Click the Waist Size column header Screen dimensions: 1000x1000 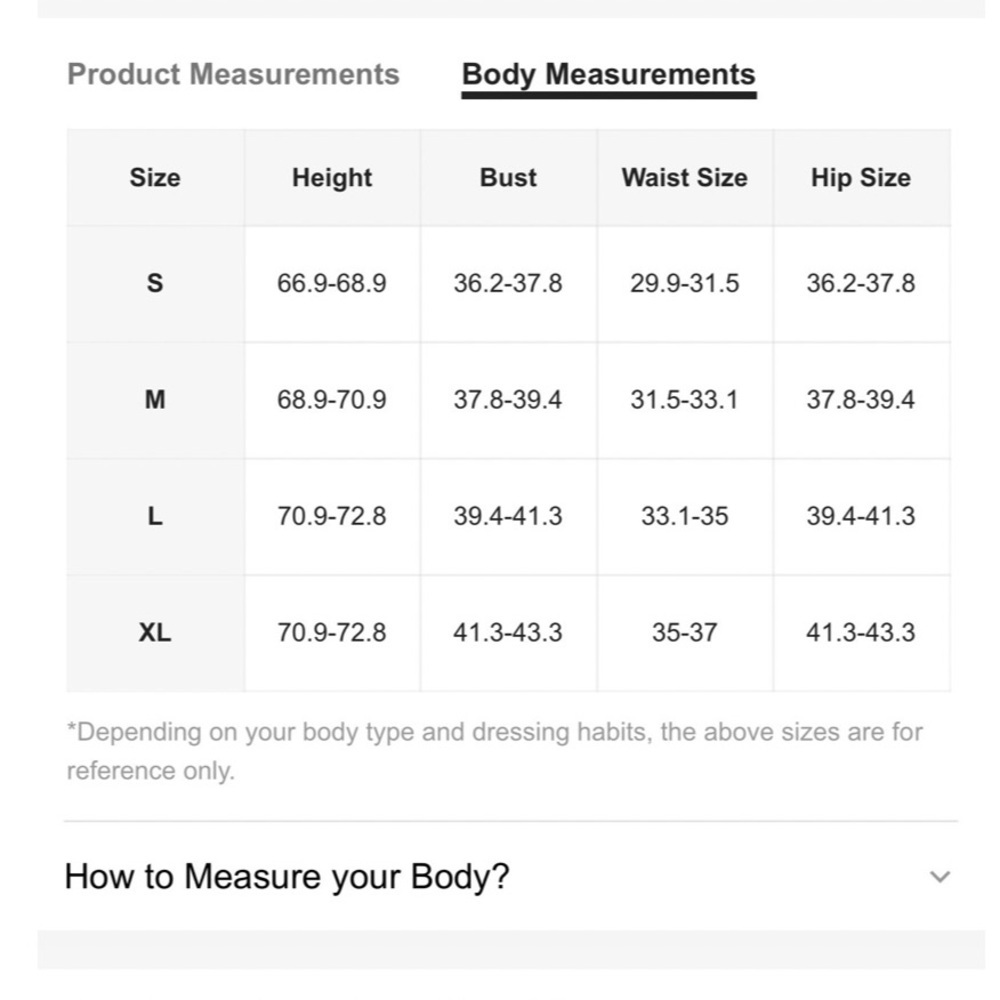pyautogui.click(x=685, y=177)
